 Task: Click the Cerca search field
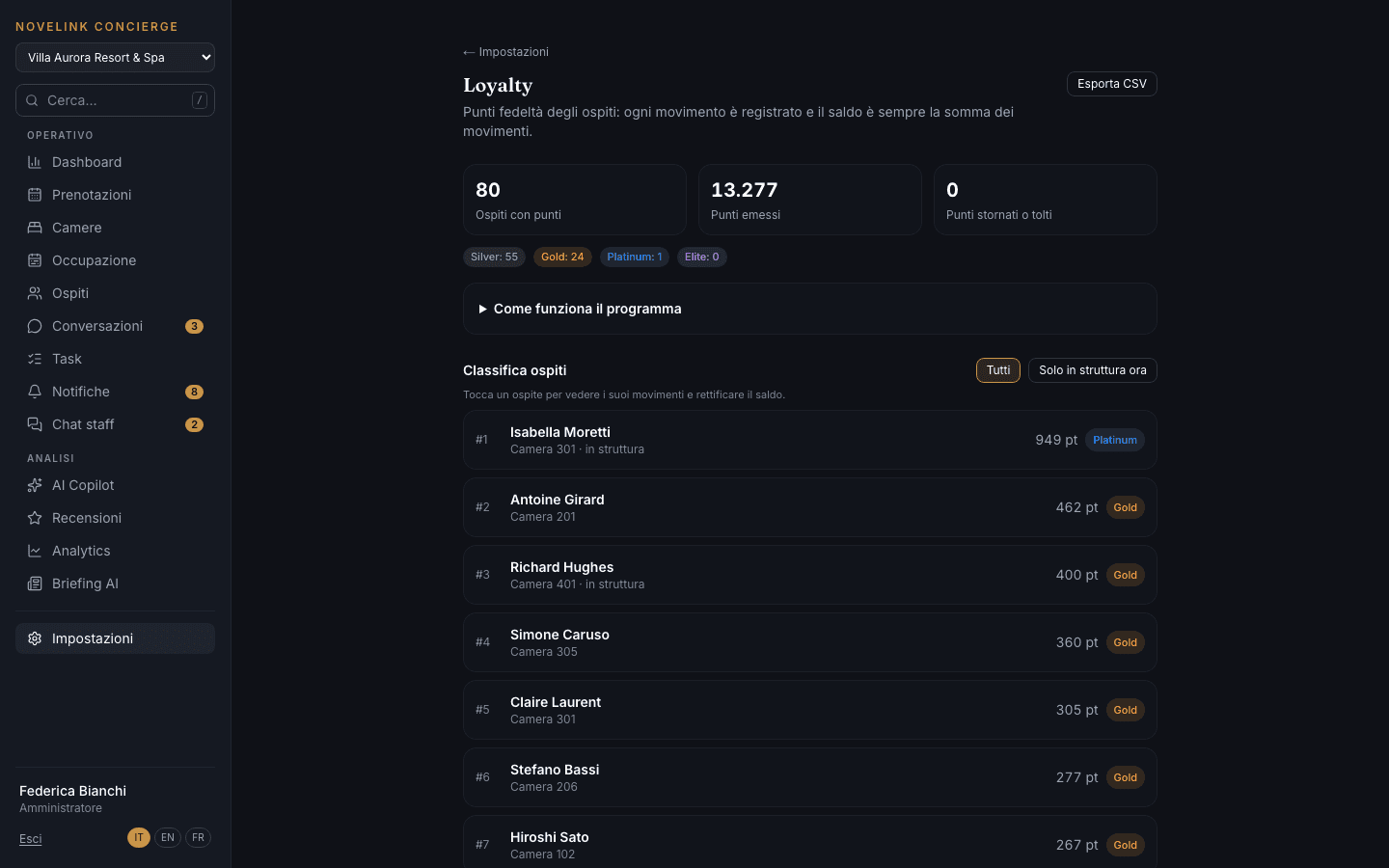pyautogui.click(x=115, y=100)
